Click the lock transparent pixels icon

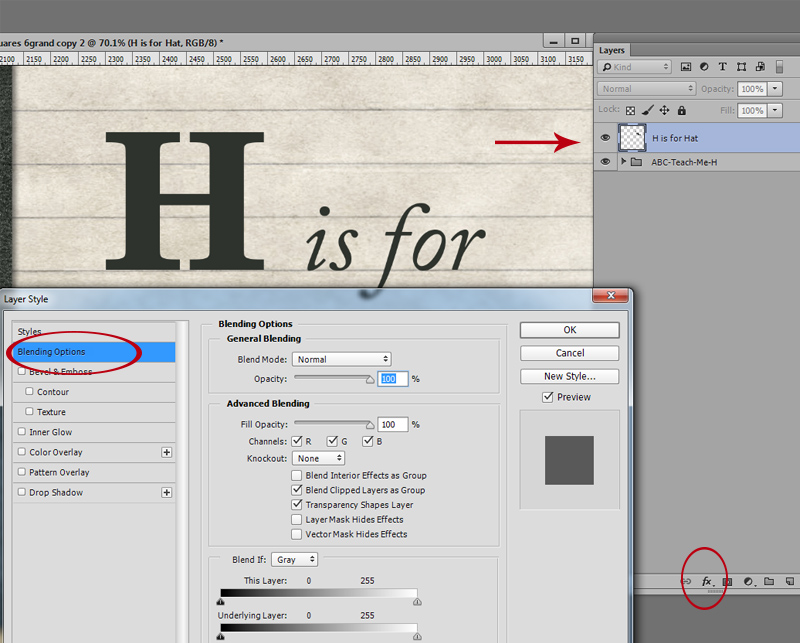pos(631,110)
